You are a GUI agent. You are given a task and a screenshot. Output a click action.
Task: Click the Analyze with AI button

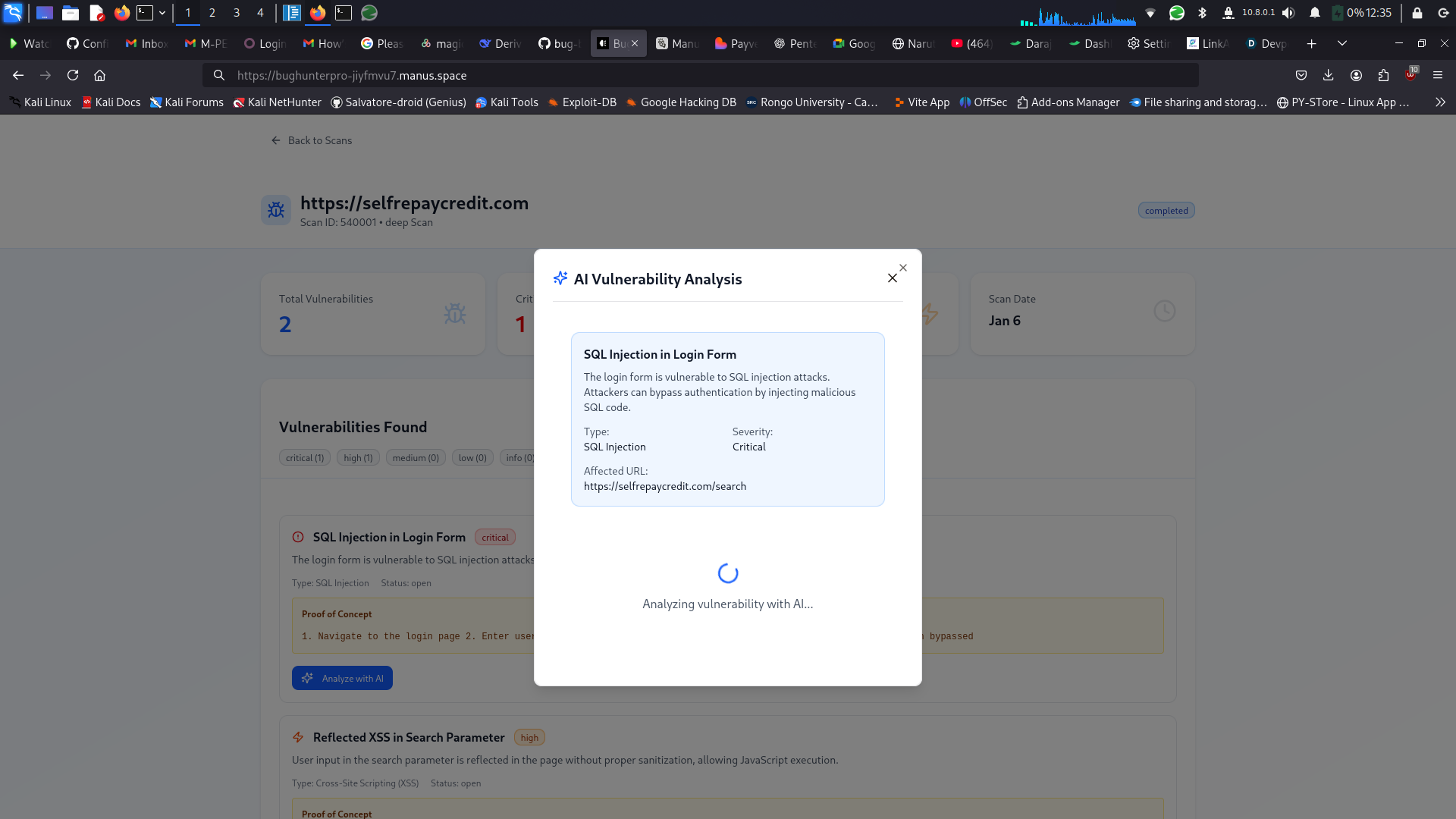coord(342,678)
